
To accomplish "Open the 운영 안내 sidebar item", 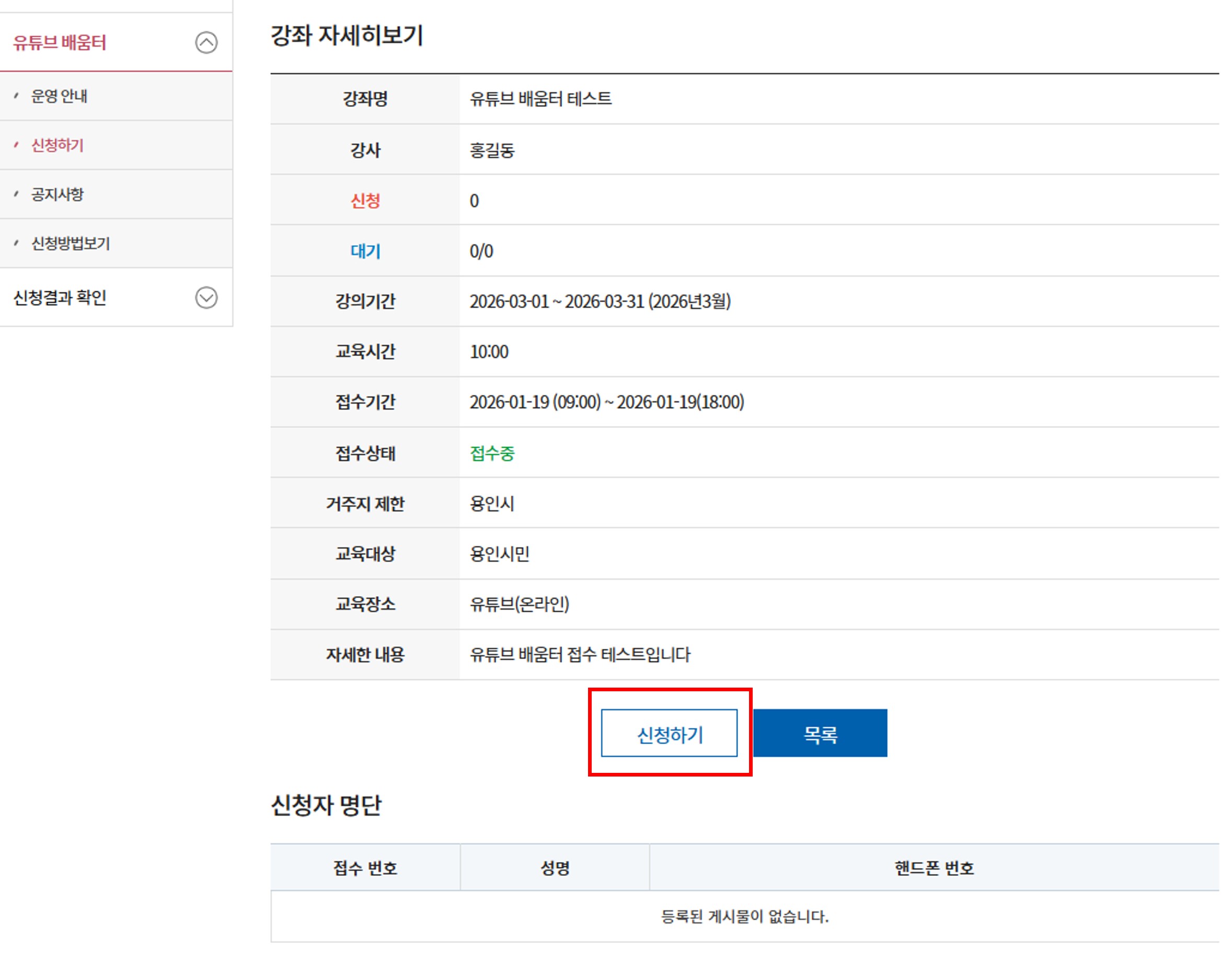I will pos(59,96).
